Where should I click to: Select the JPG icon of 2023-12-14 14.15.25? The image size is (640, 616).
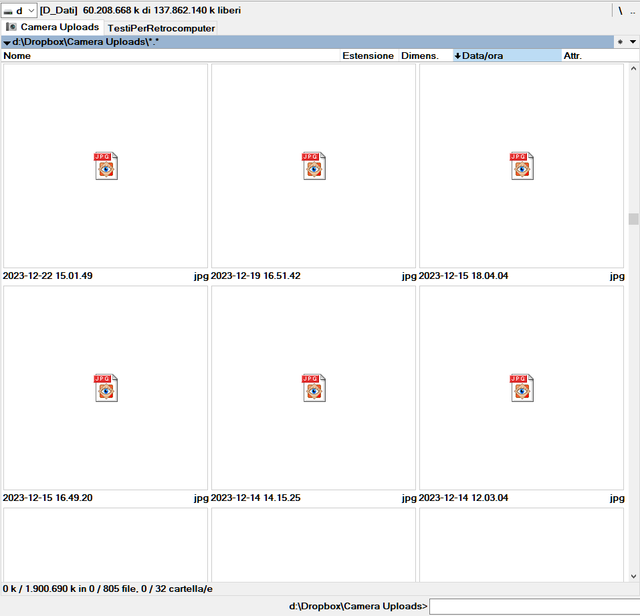click(x=314, y=388)
